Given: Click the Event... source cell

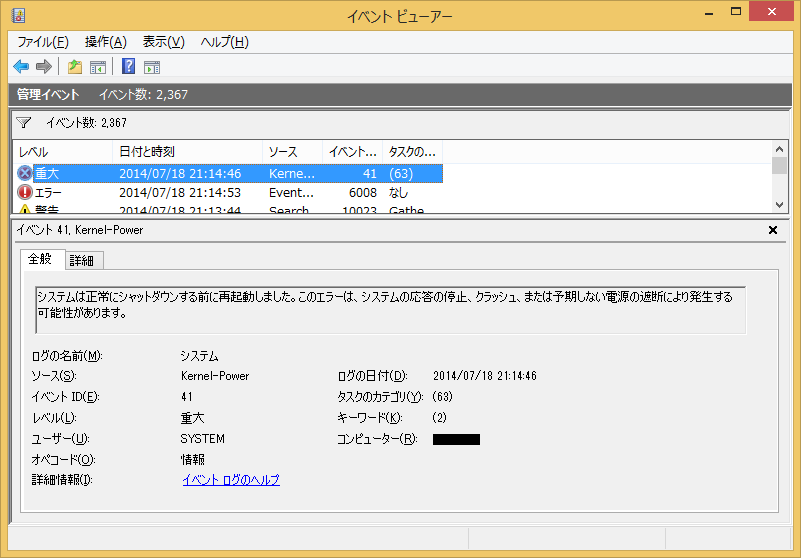Looking at the screenshot, I should [291, 193].
